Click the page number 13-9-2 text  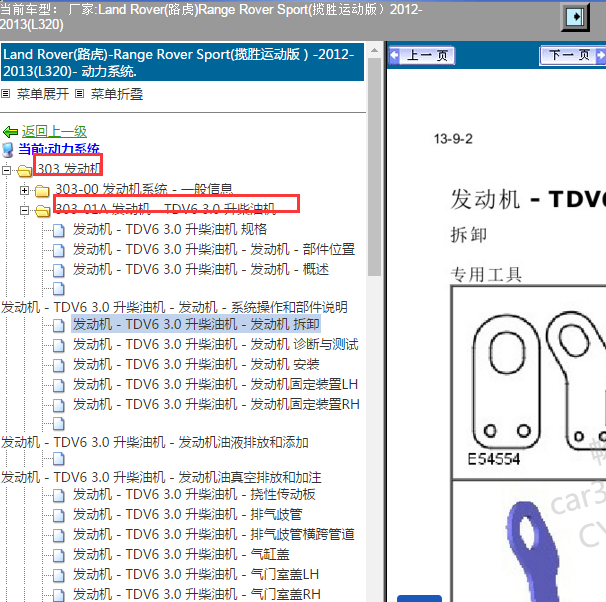pos(453,139)
